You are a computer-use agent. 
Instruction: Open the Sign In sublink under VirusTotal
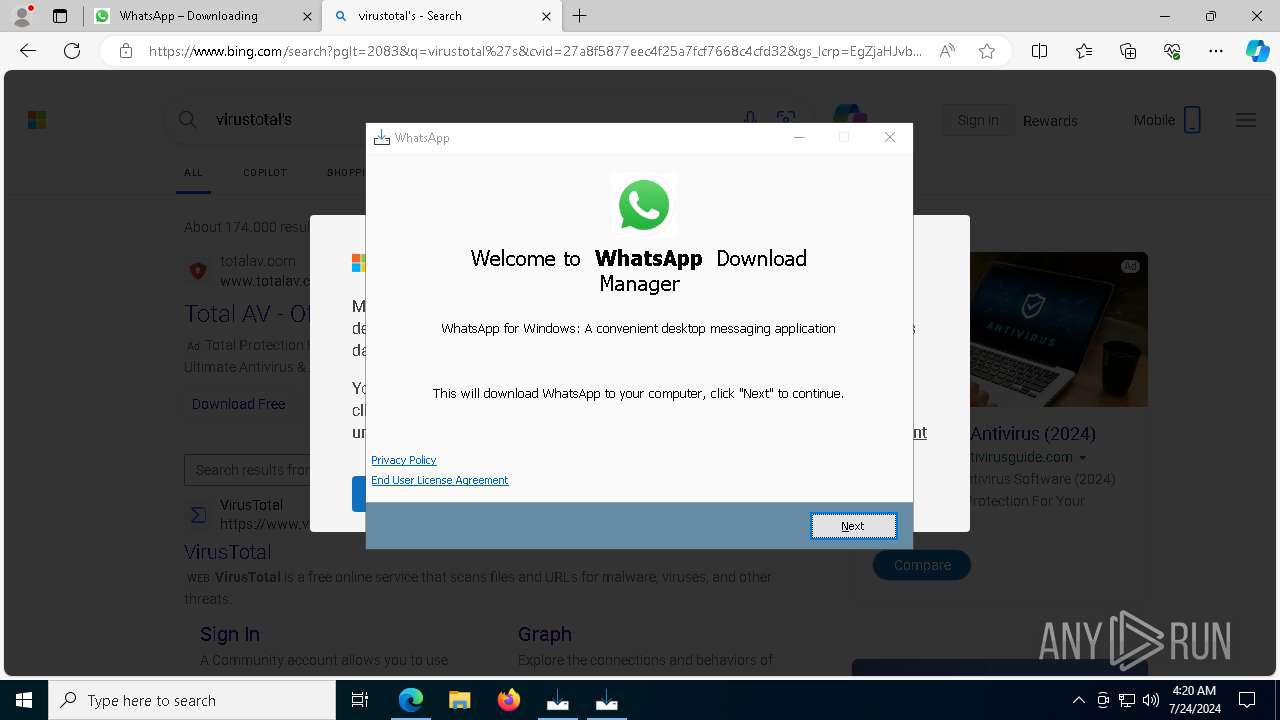click(x=230, y=634)
